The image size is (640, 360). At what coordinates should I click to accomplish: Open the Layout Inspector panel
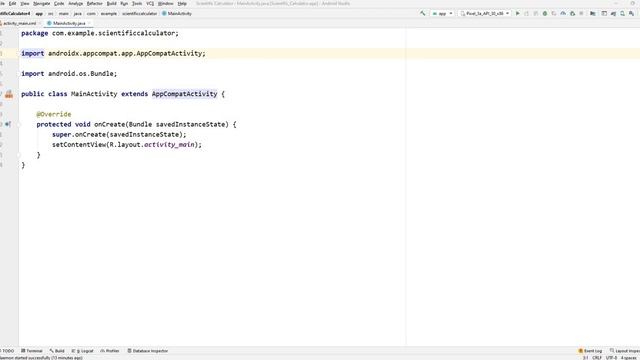[x=624, y=351]
